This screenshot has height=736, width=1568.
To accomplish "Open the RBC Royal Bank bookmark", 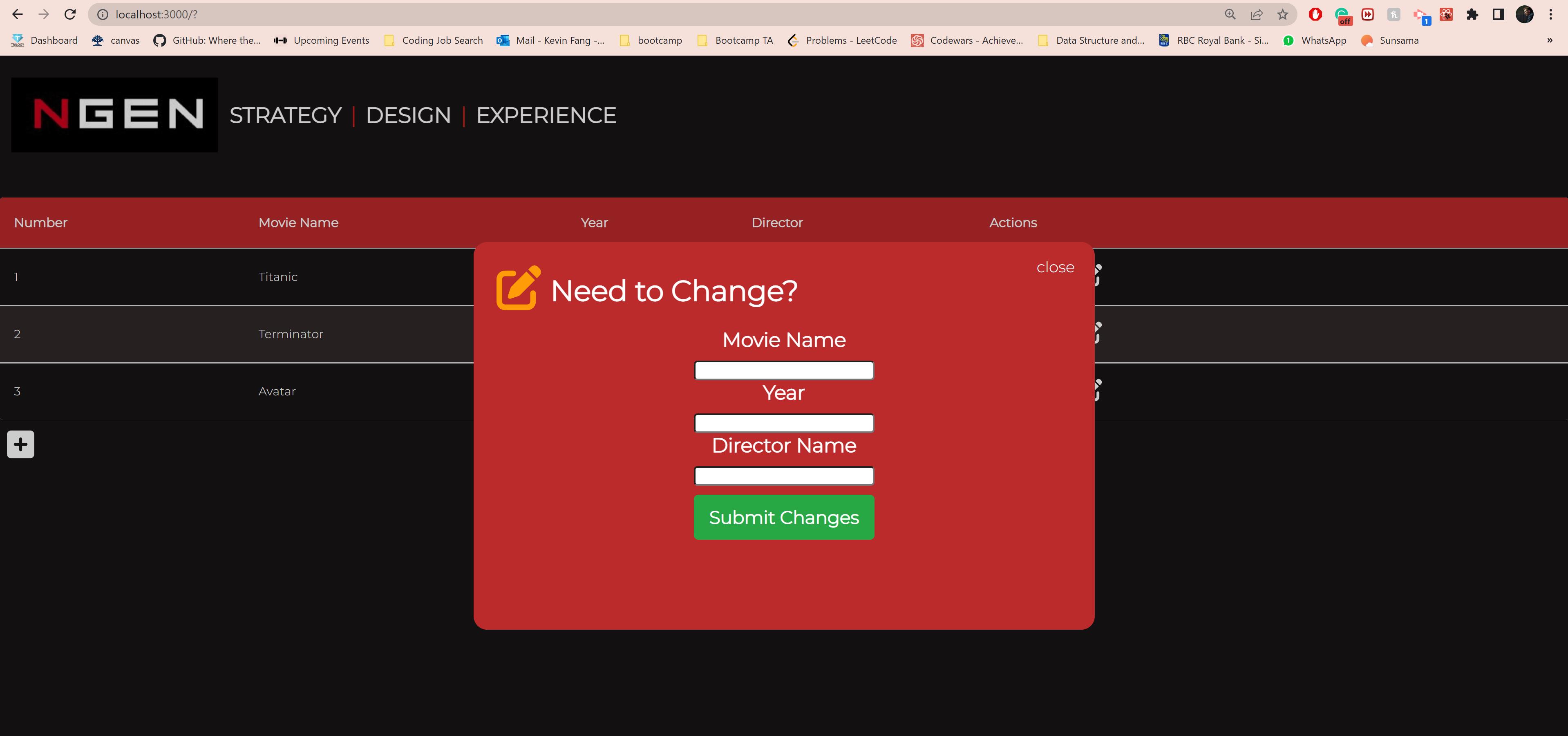I will tap(1214, 40).
